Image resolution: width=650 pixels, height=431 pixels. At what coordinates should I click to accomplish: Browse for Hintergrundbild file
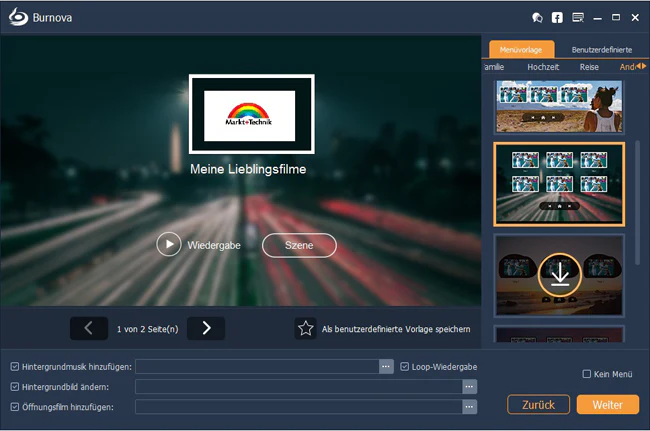pyautogui.click(x=469, y=387)
